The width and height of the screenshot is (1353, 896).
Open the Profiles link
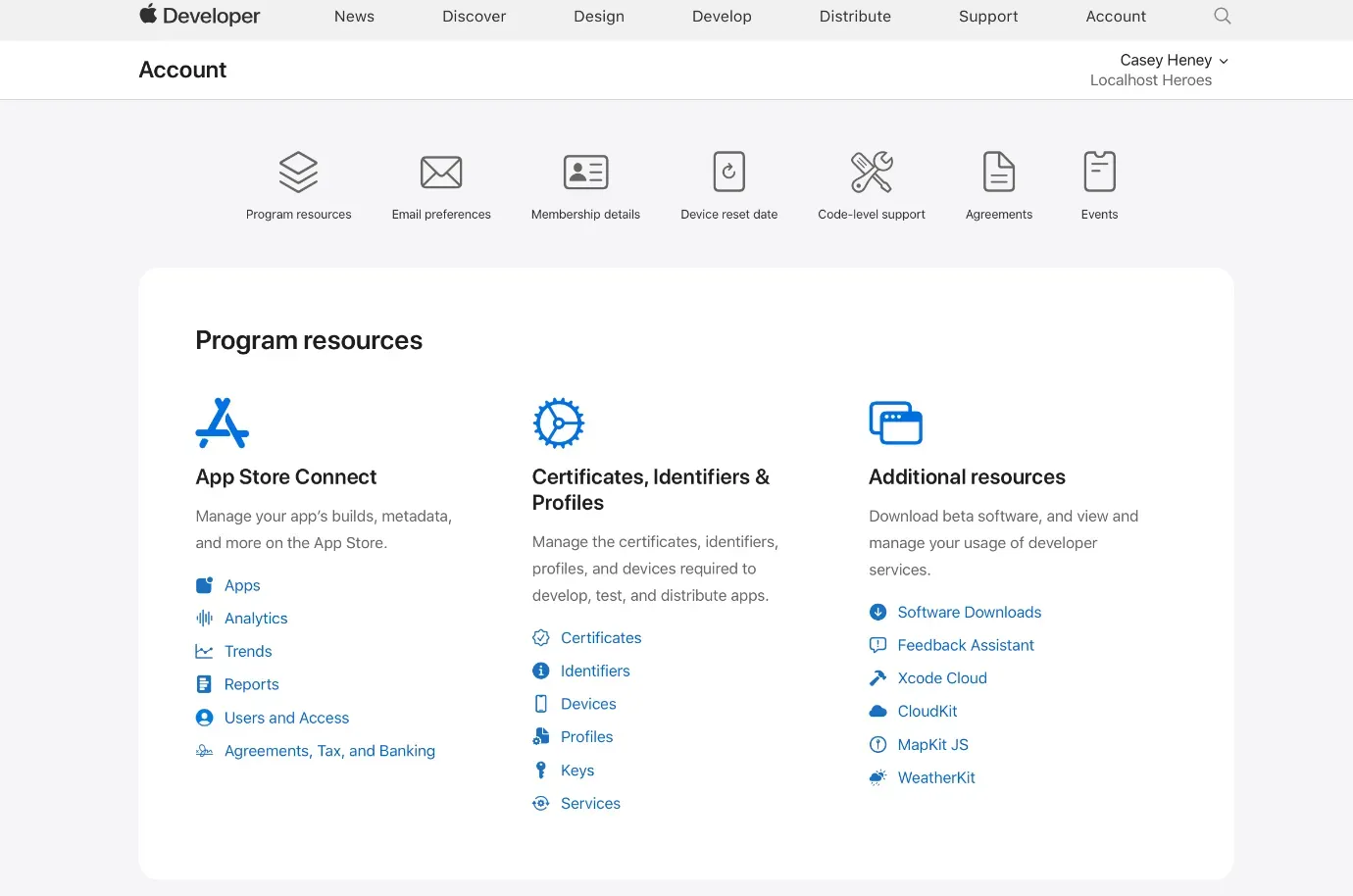[586, 737]
